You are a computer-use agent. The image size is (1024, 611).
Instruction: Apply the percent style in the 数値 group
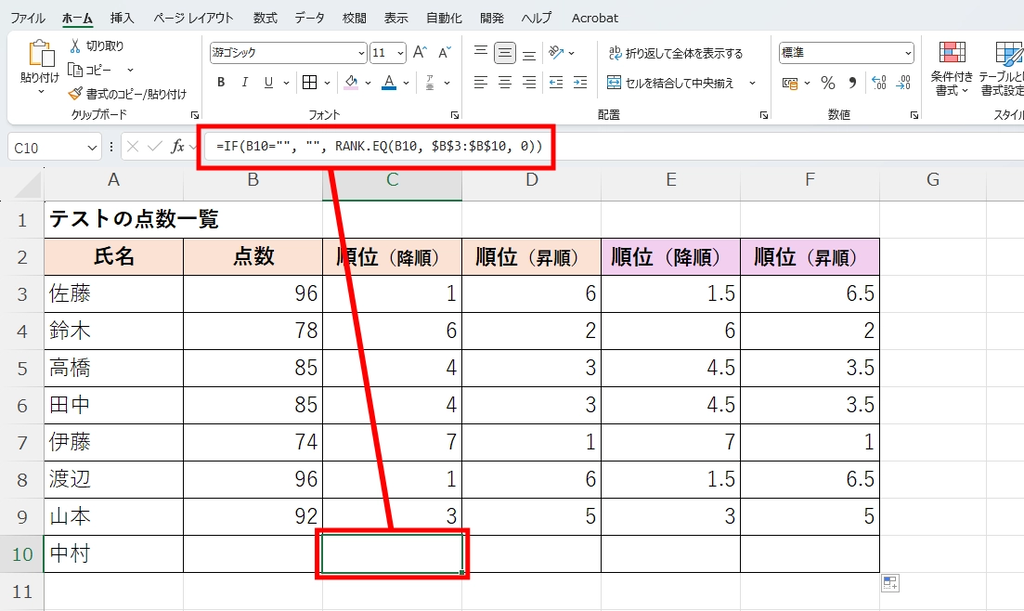point(828,84)
